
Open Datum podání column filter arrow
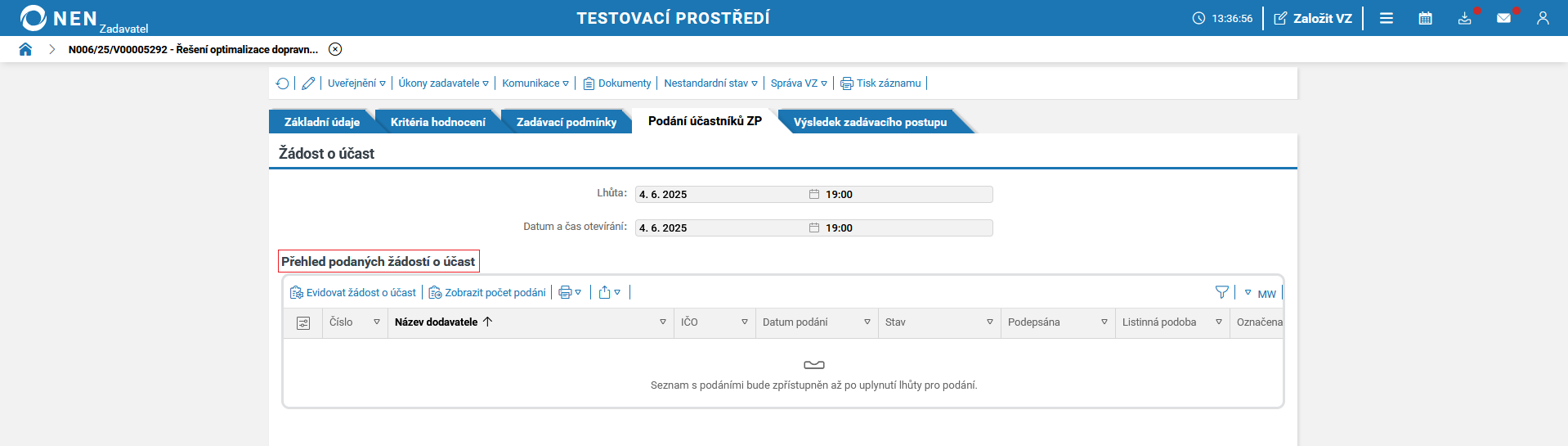pyautogui.click(x=867, y=322)
